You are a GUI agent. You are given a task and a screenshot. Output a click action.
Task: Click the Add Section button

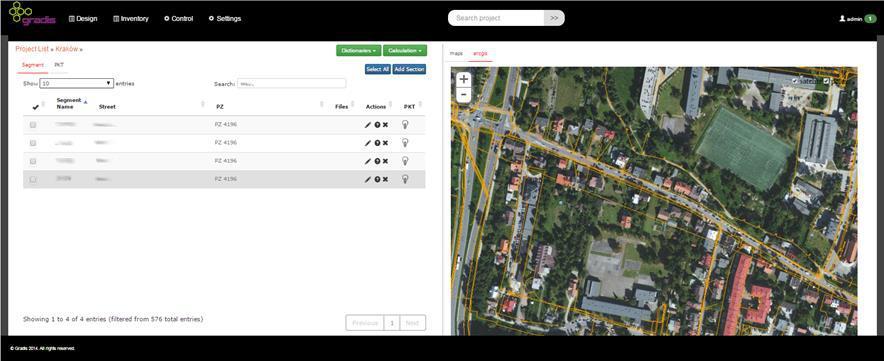click(x=409, y=69)
